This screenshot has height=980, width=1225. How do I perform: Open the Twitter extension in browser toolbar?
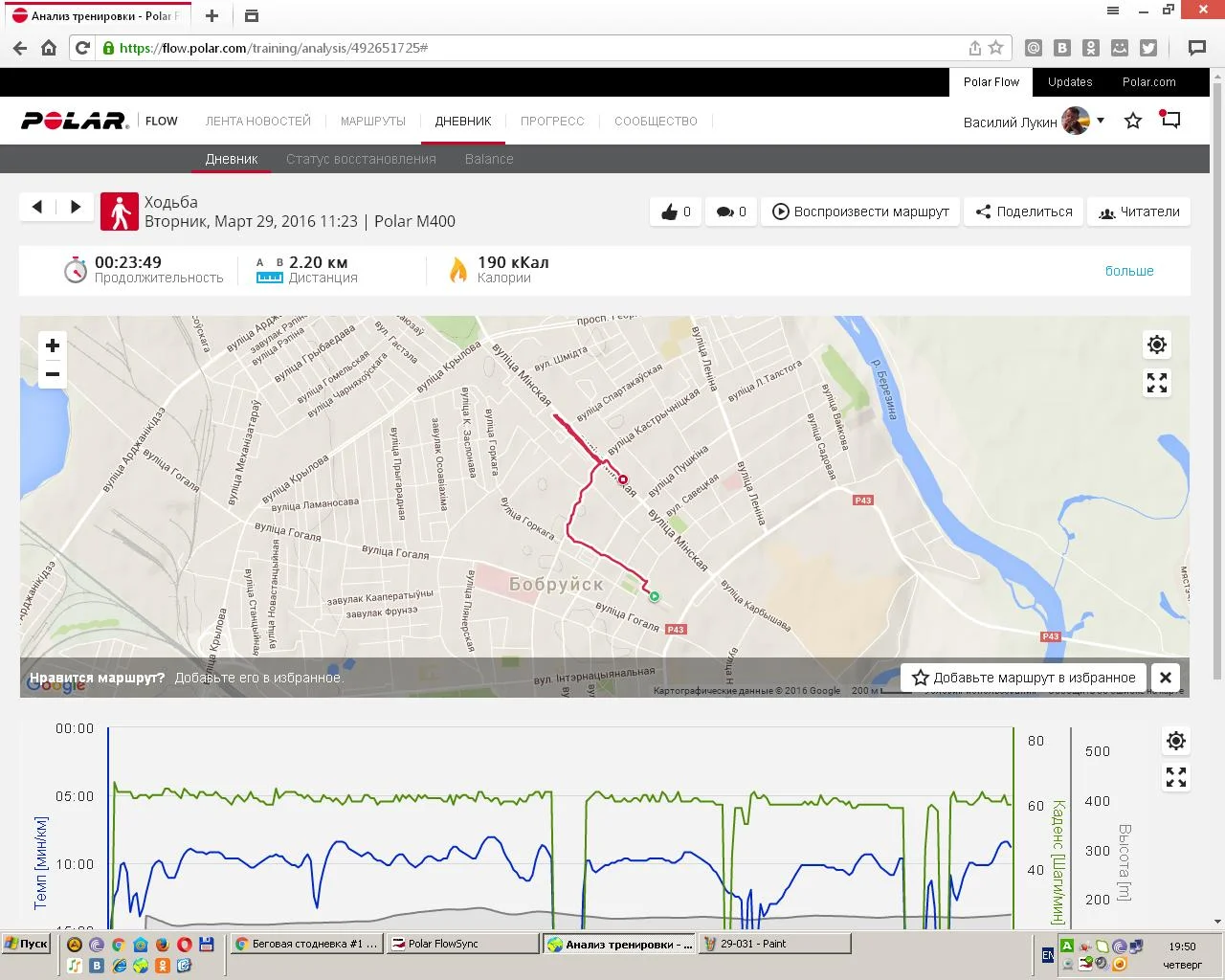coord(1148,48)
